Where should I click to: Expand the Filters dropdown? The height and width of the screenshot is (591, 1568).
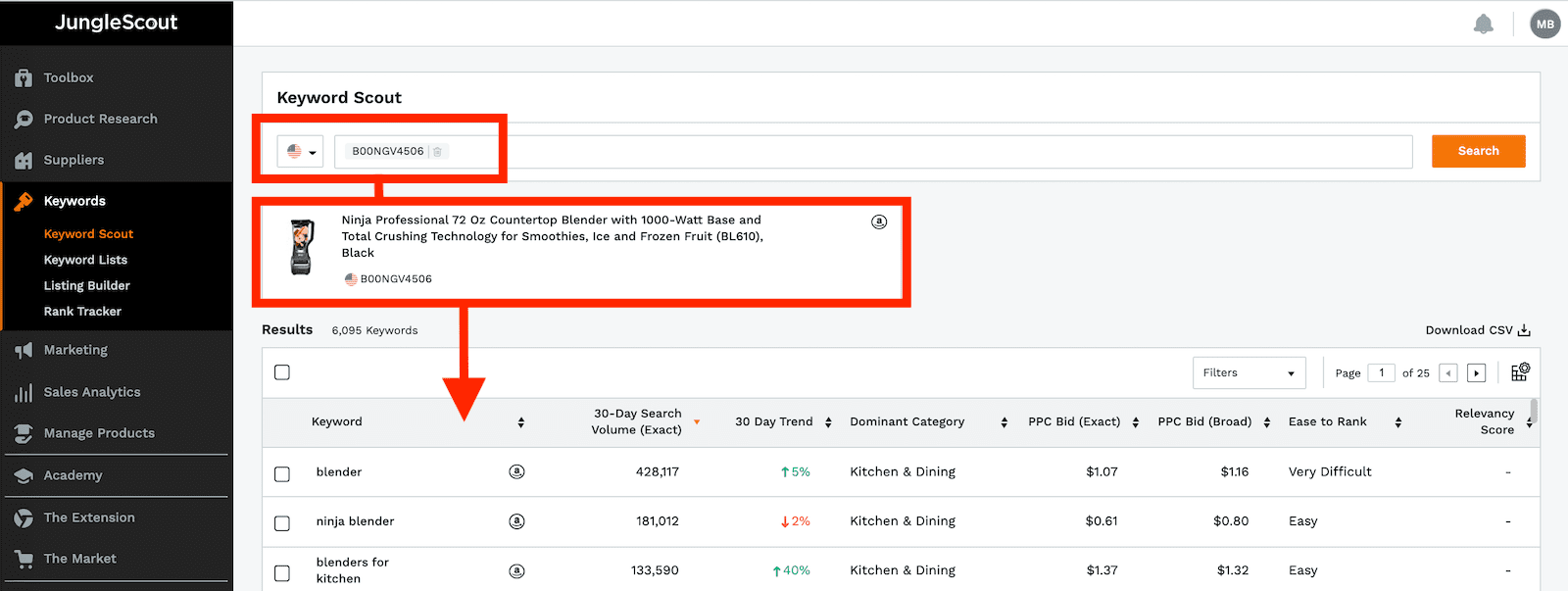click(x=1249, y=373)
